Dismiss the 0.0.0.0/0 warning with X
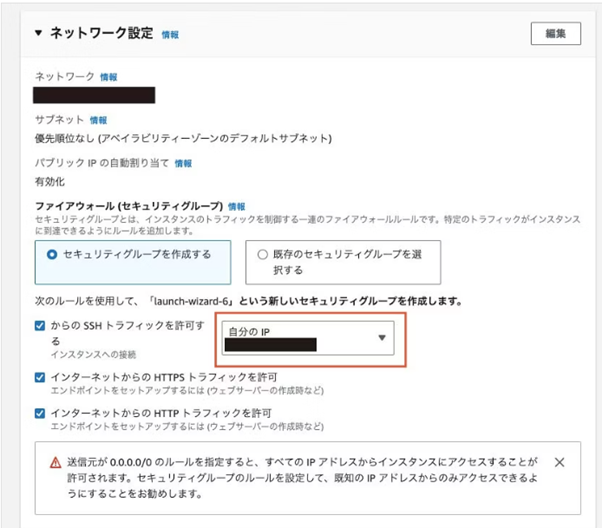The height and width of the screenshot is (528, 602). [x=559, y=463]
